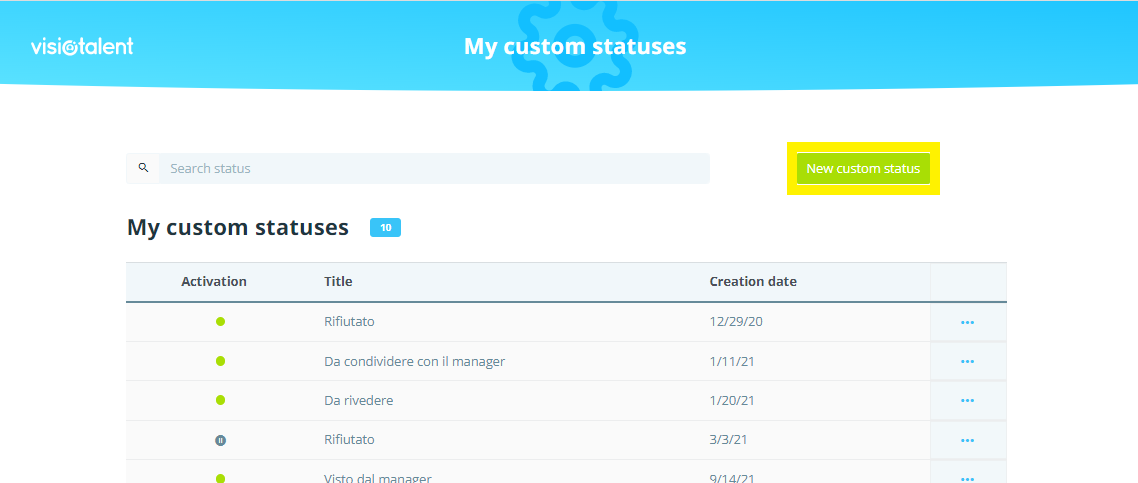This screenshot has width=1138, height=483.
Task: Select the Da condividere con il manager title
Action: 414,361
